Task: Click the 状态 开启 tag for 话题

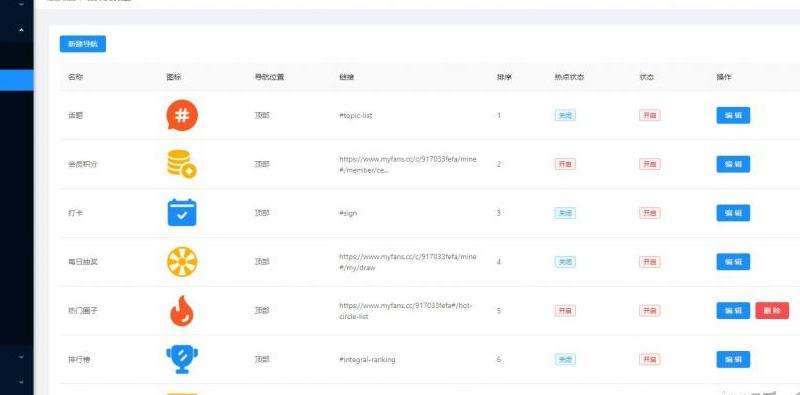Action: coord(649,115)
